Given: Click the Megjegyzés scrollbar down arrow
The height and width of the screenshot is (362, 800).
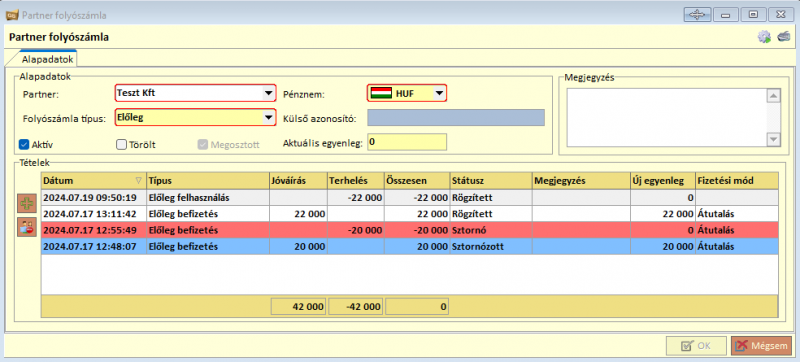Looking at the screenshot, I should tap(774, 140).
